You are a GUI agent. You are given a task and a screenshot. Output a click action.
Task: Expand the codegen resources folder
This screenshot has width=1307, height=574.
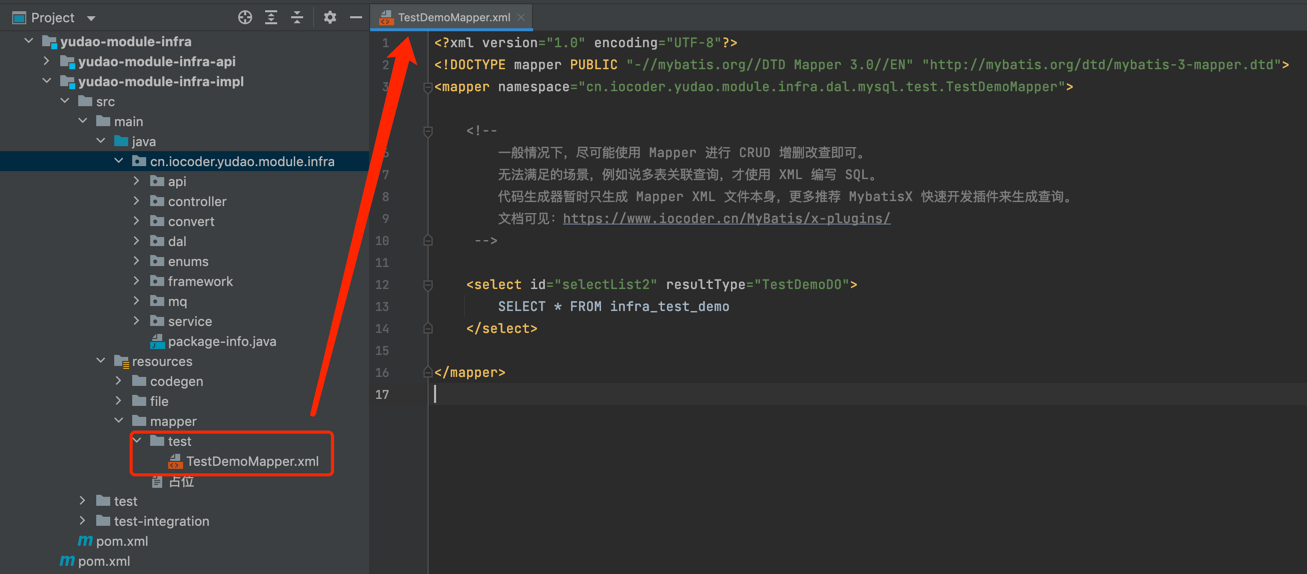119,381
